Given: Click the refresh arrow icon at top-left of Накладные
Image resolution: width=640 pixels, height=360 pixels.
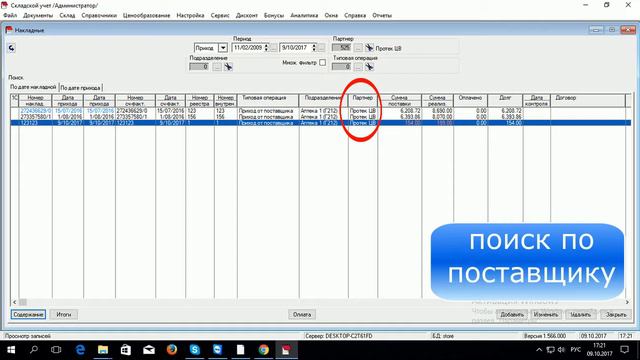Looking at the screenshot, I should point(11,48).
